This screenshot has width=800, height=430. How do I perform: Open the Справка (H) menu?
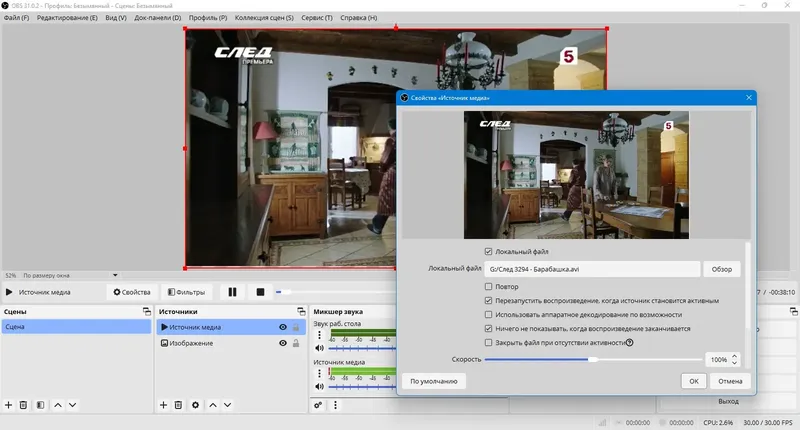[x=359, y=17]
